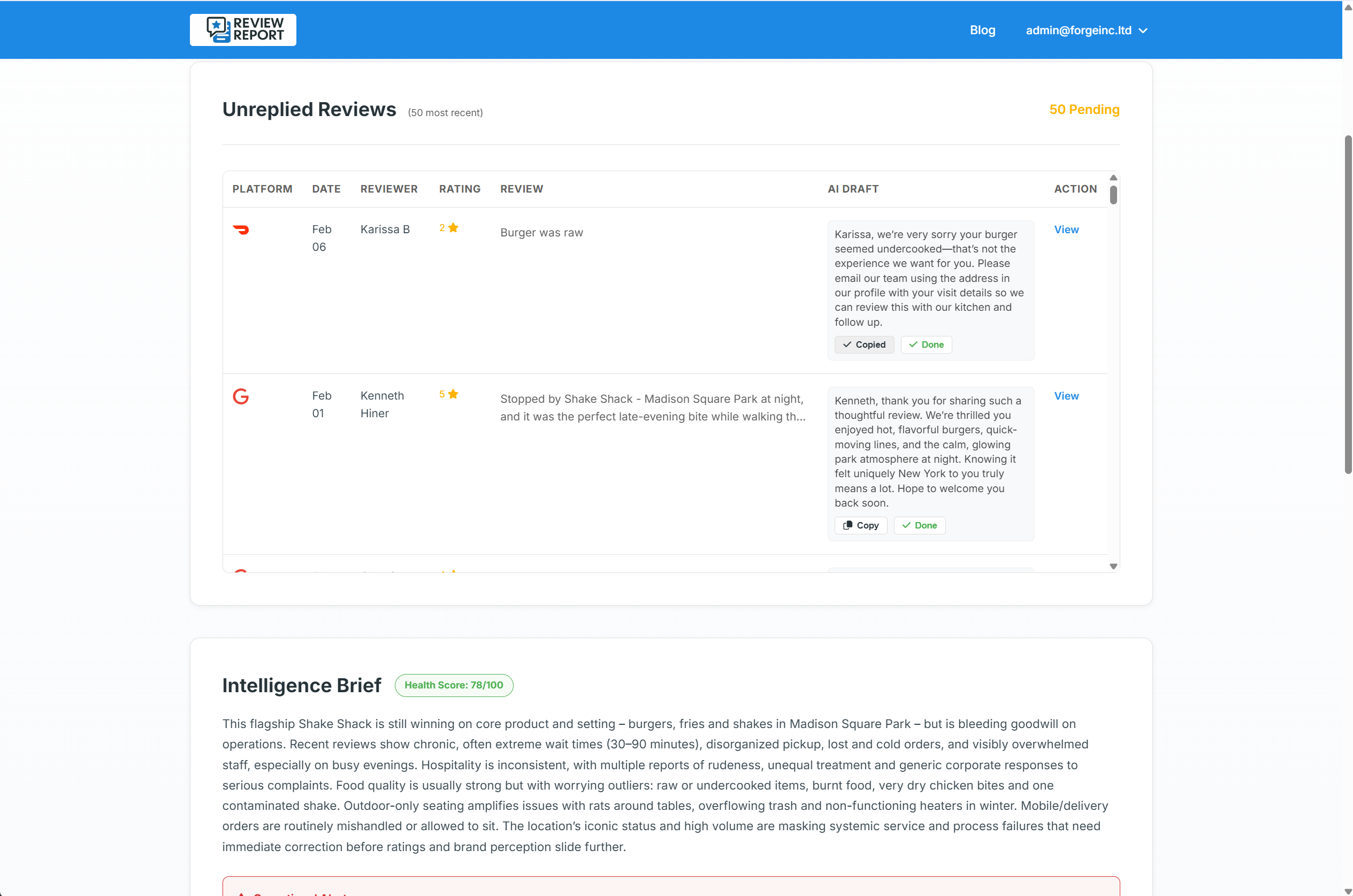
Task: Click the star beside Kenneth's 5-star rating
Action: (453, 393)
